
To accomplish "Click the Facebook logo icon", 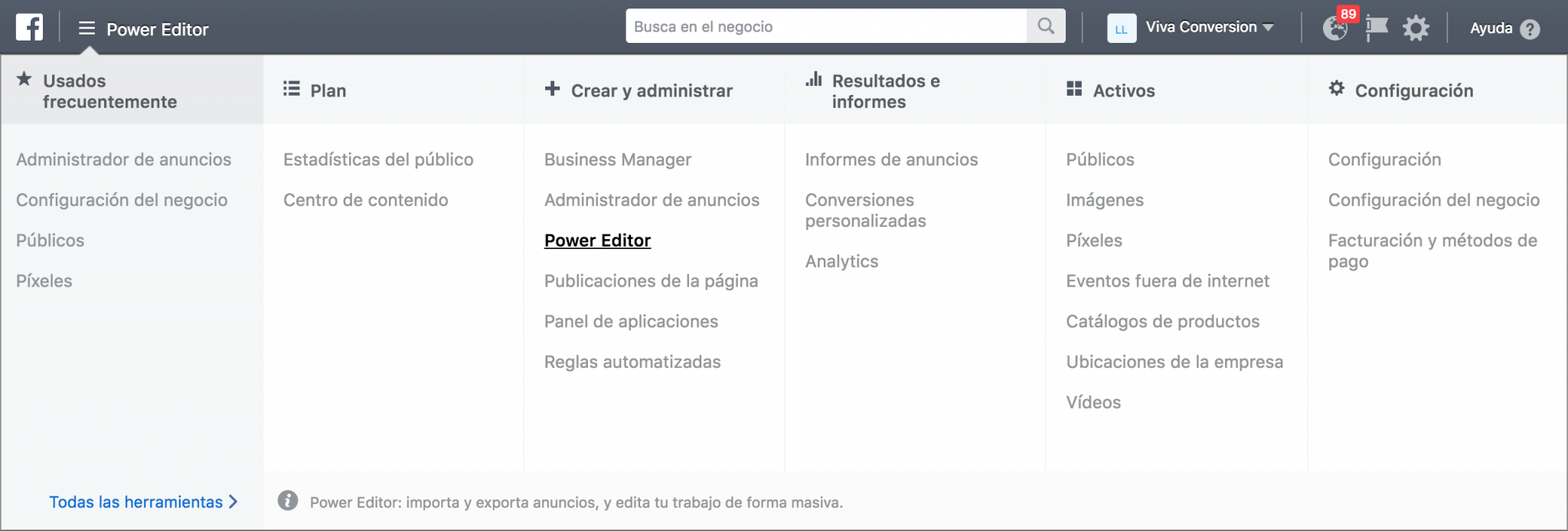I will pyautogui.click(x=29, y=28).
